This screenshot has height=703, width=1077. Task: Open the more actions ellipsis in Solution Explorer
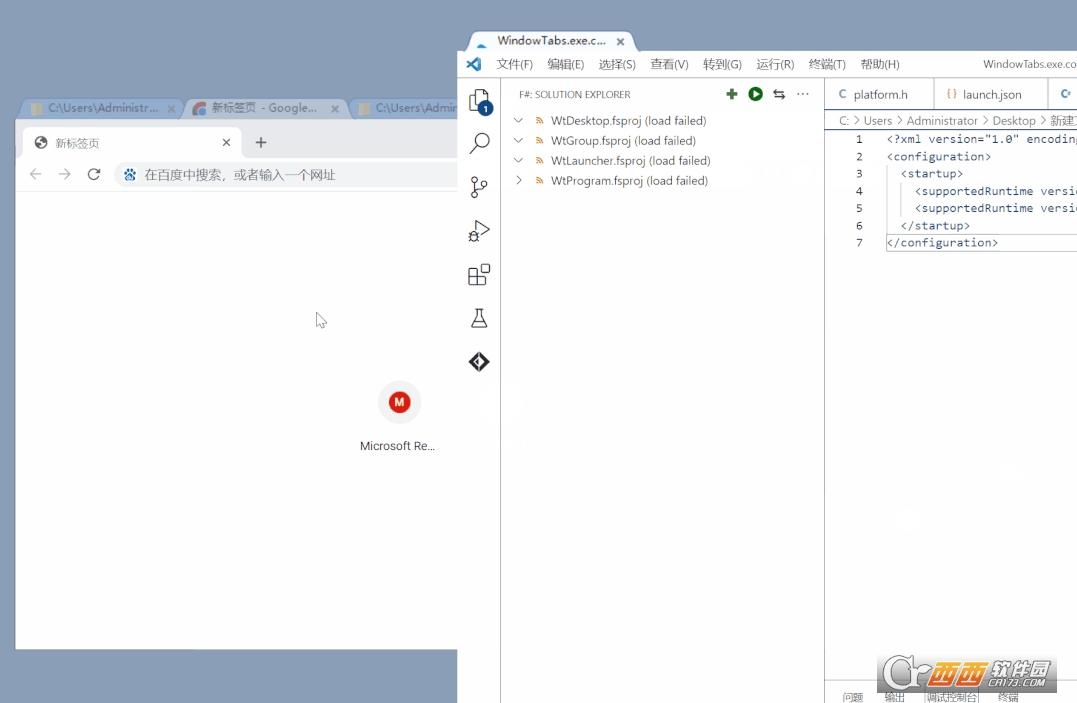(x=802, y=94)
